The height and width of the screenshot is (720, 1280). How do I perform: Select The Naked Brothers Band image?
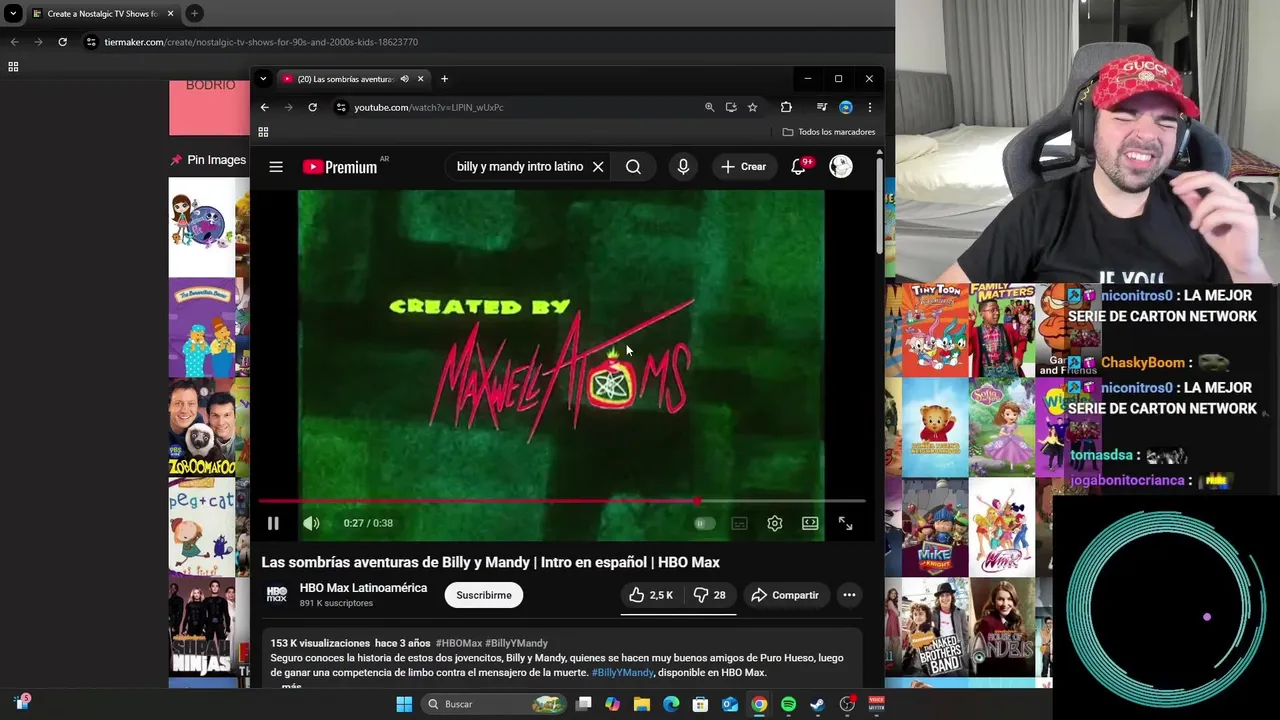(x=935, y=627)
